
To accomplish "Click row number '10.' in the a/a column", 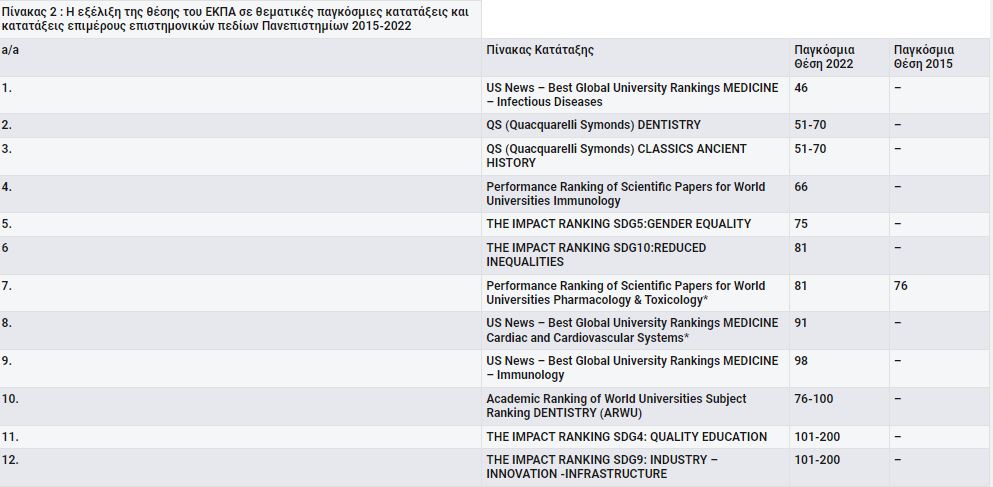I will click(10, 398).
